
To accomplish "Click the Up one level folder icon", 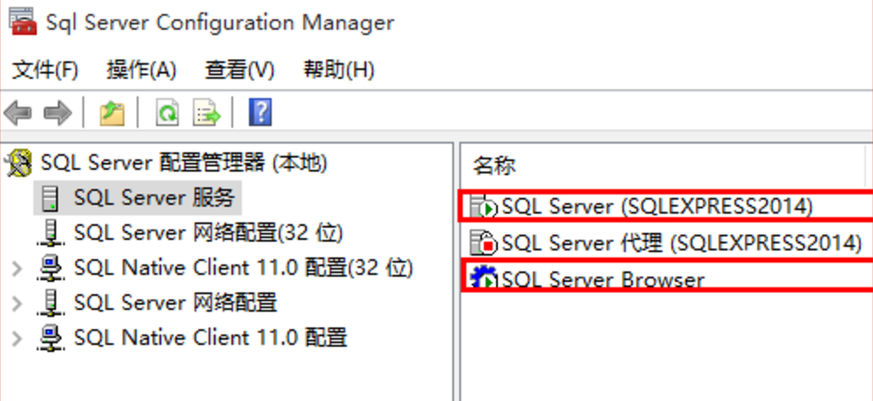I will [112, 113].
